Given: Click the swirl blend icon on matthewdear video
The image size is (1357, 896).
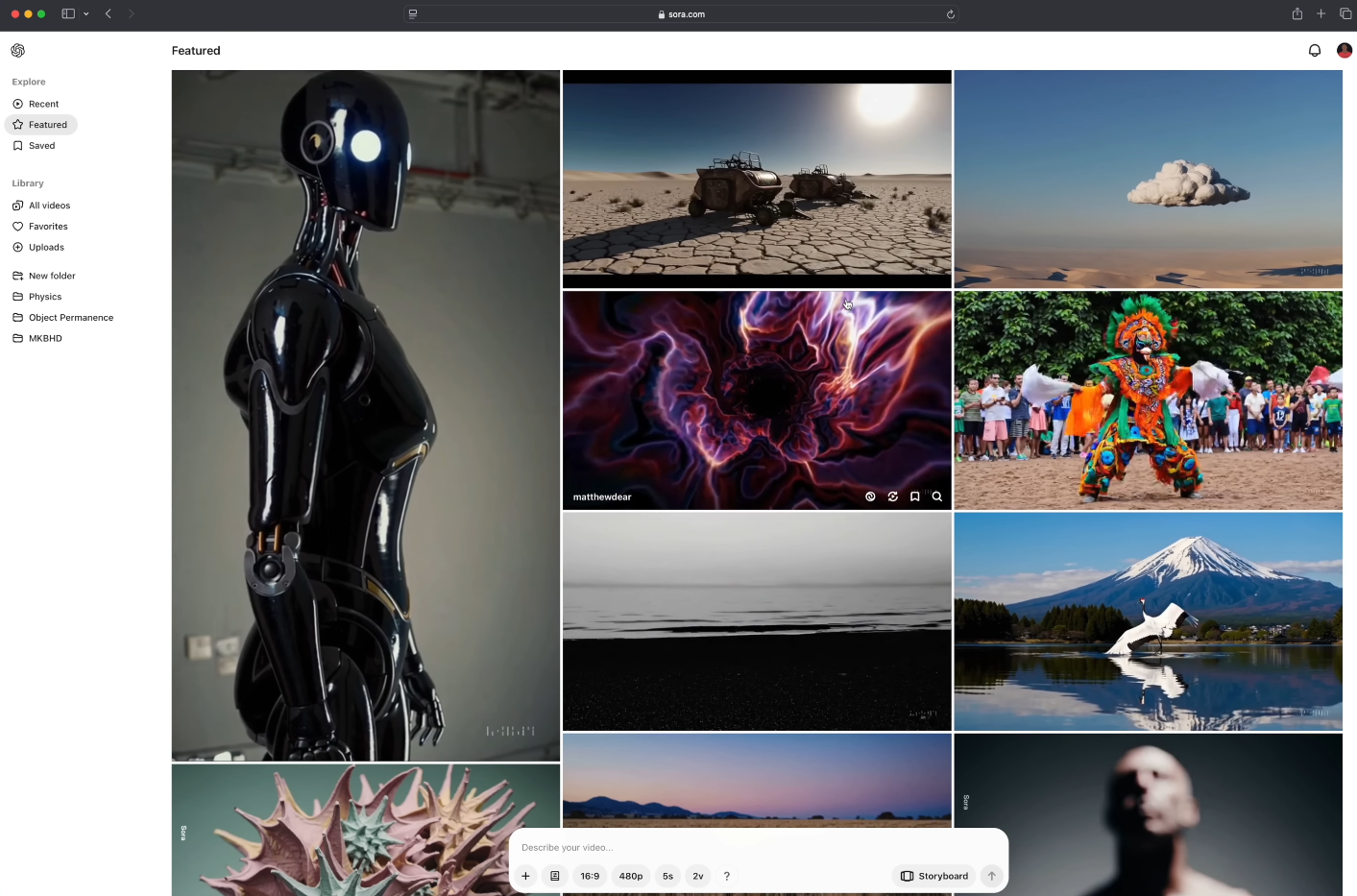Looking at the screenshot, I should (x=870, y=496).
